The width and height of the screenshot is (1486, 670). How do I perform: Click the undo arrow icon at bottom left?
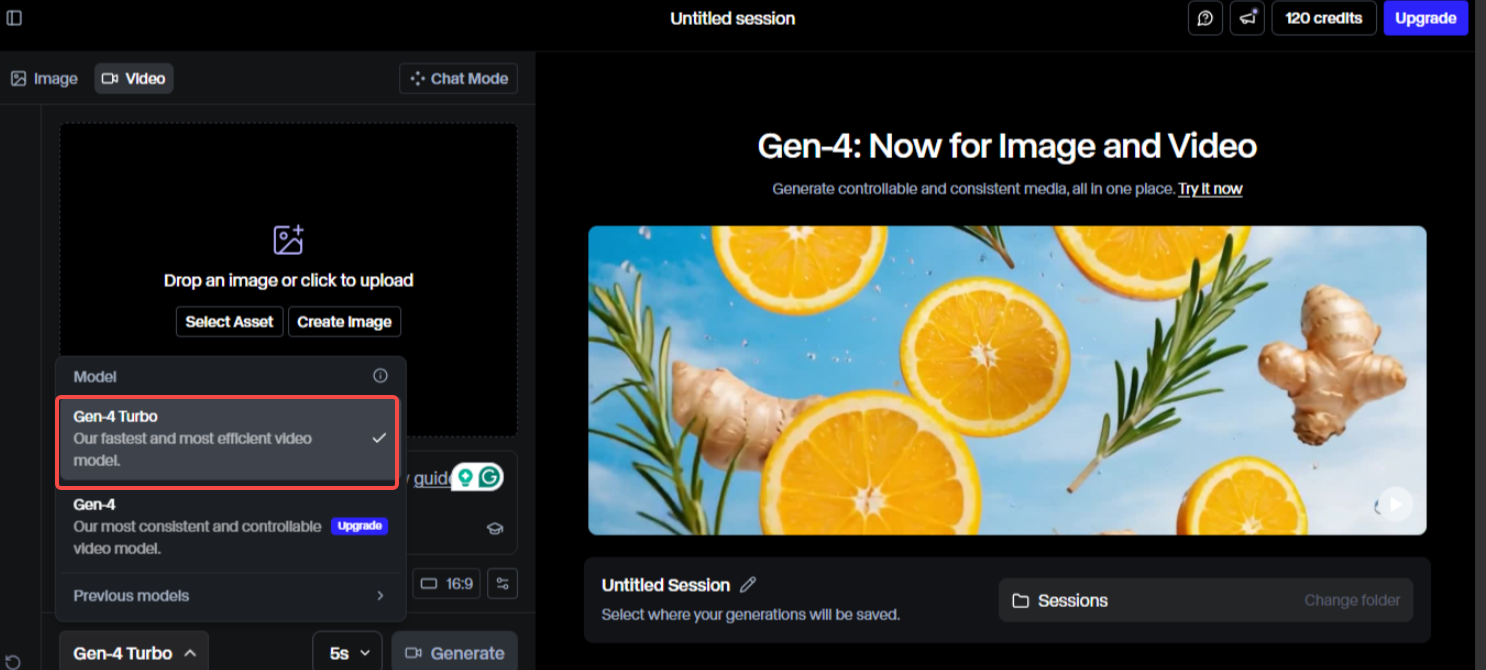point(12,662)
